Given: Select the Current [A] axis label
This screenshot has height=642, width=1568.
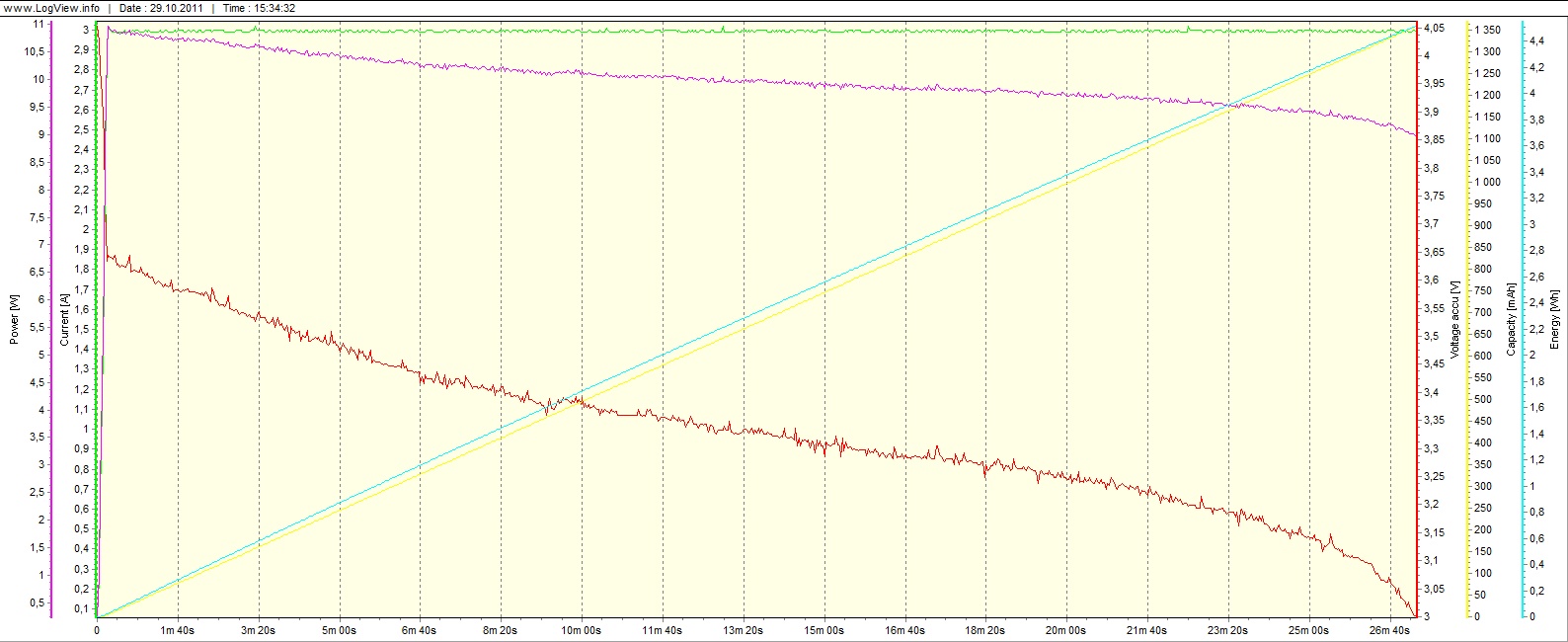Looking at the screenshot, I should [x=64, y=319].
